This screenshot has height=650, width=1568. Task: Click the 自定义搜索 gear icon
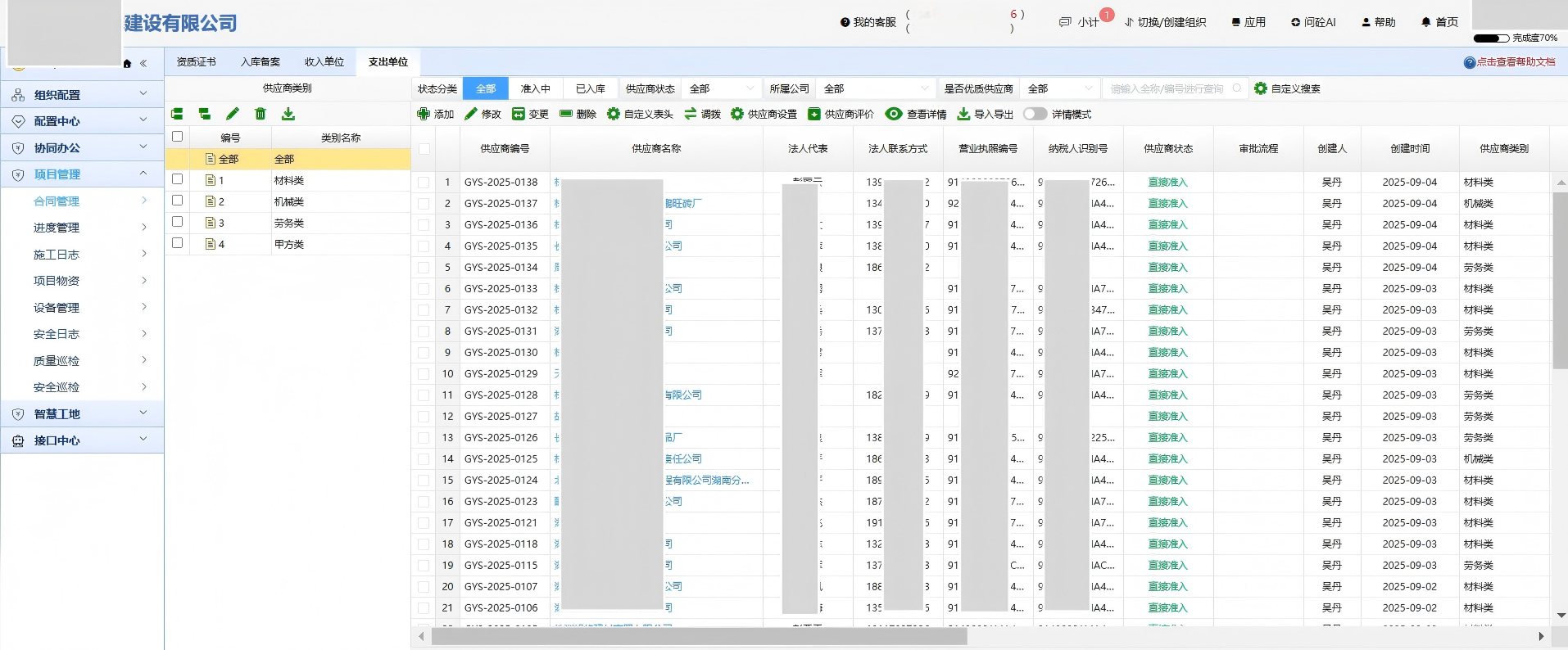1261,88
